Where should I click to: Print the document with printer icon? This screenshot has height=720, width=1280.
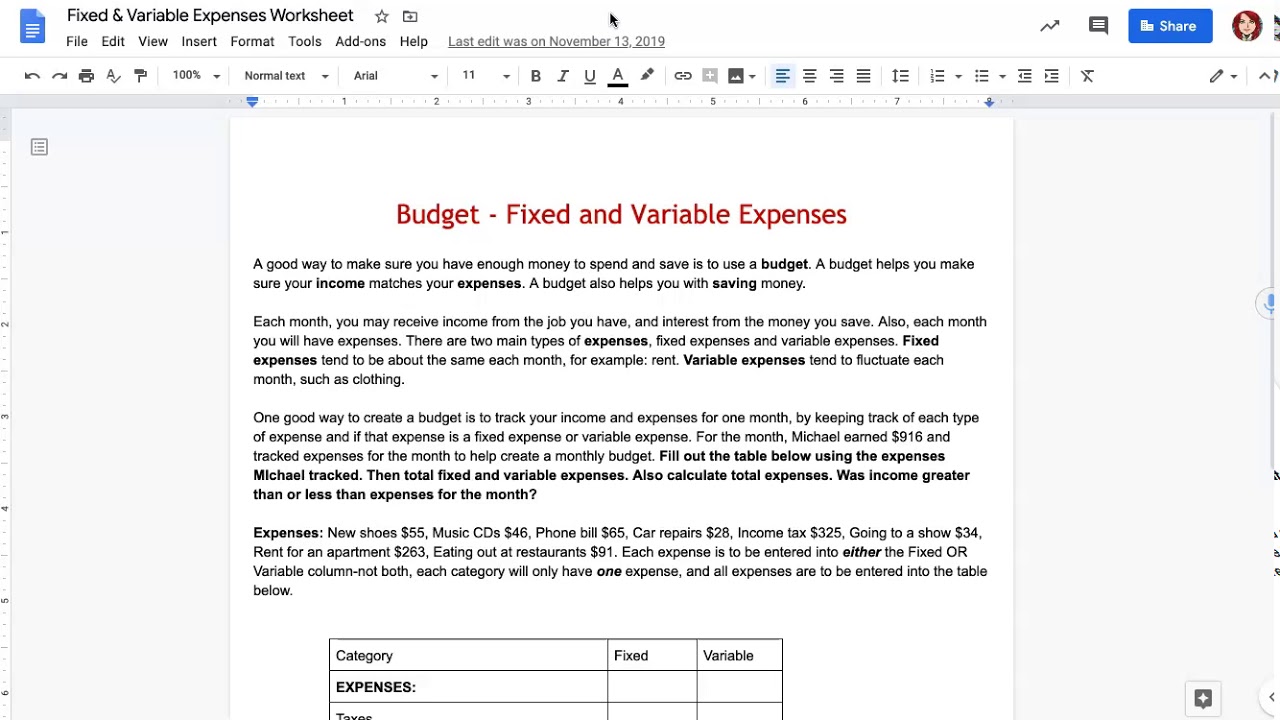pyautogui.click(x=86, y=76)
